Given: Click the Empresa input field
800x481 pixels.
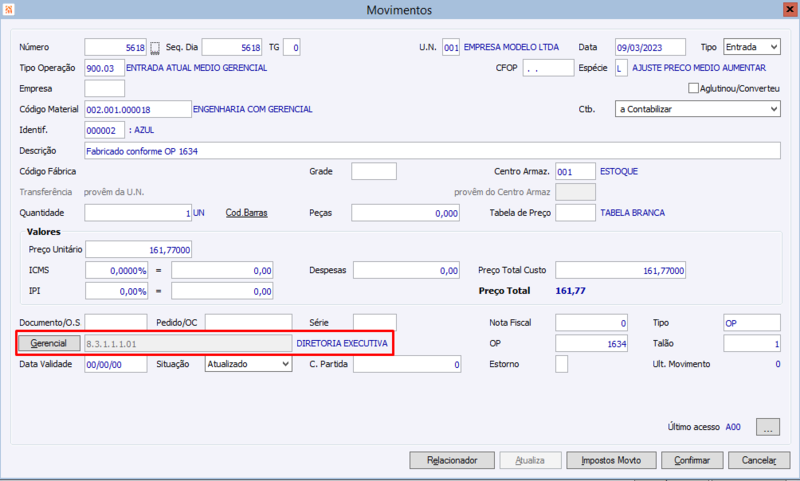Looking at the screenshot, I should [x=105, y=89].
